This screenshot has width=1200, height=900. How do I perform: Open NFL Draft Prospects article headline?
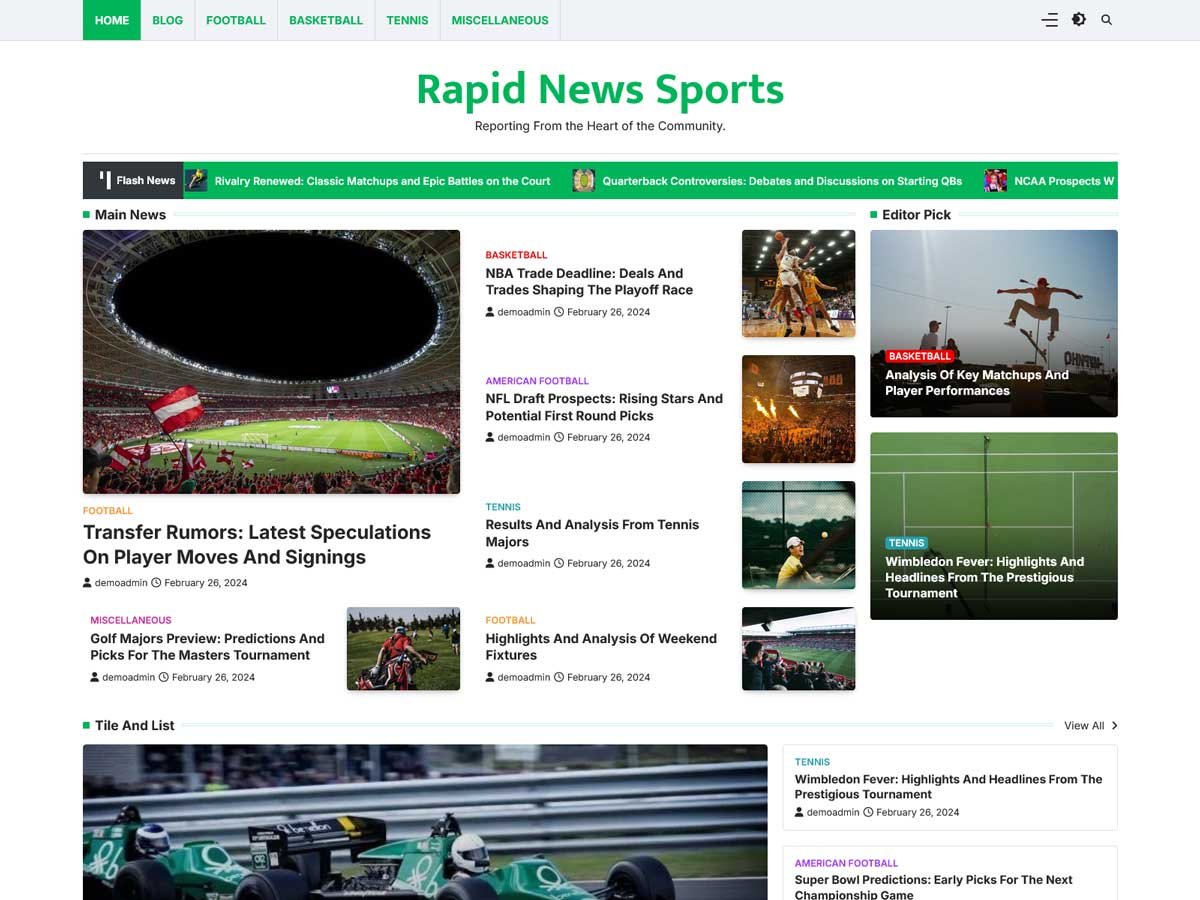tap(604, 407)
